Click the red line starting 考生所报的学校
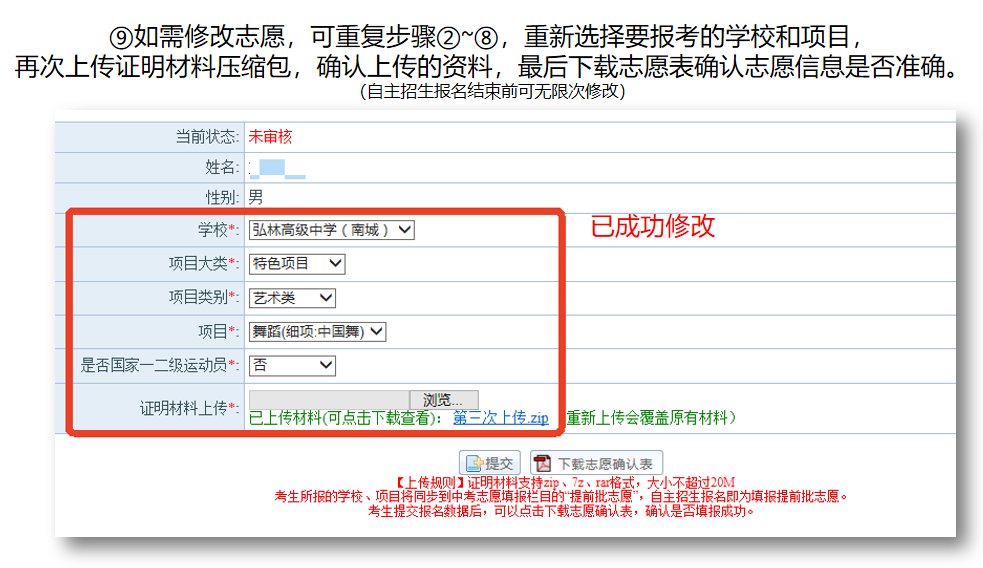Viewport: 983px width, 568px height. point(561,497)
